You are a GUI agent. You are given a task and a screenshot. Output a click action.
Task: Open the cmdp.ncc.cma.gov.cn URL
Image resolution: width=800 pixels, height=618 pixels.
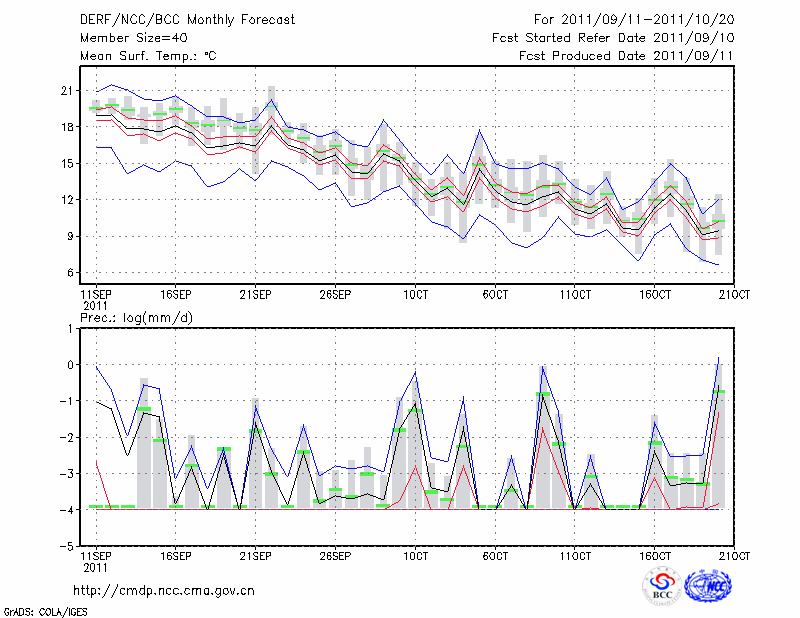coord(164,591)
